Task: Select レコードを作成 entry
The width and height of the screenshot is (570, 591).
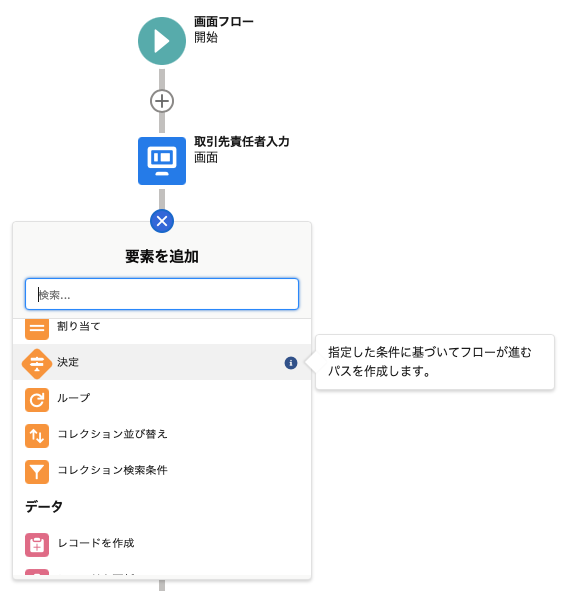Action: click(96, 543)
